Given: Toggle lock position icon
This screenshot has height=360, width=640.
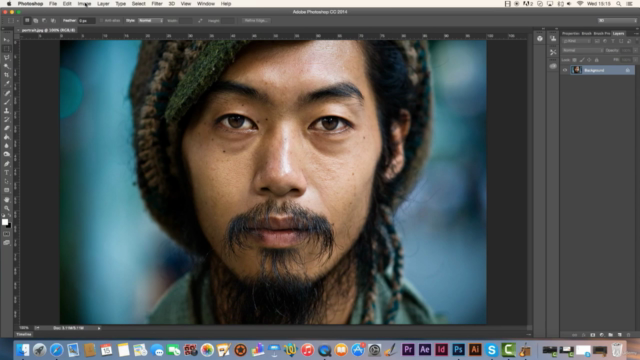Looking at the screenshot, I should coord(589,60).
